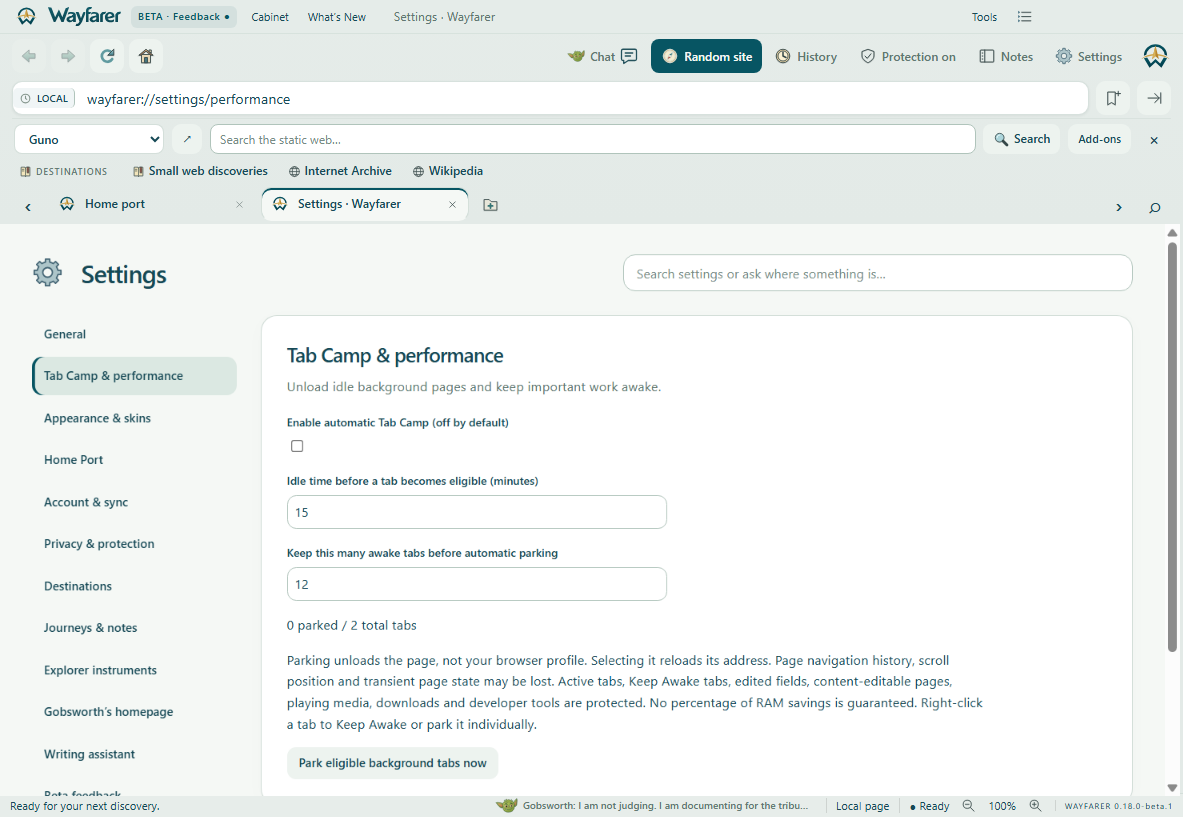The image size is (1183, 817).
Task: Click the Wayfarer profile compass icon
Action: tap(1155, 56)
